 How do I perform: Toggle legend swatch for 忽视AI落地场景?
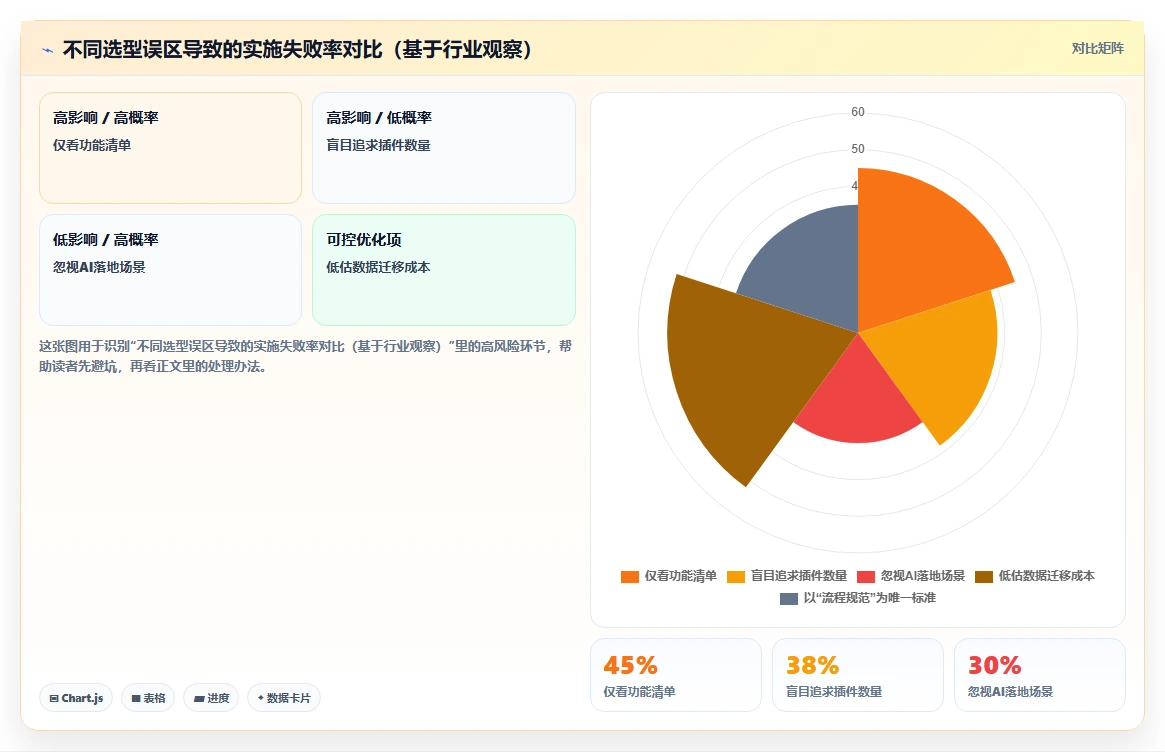click(866, 577)
